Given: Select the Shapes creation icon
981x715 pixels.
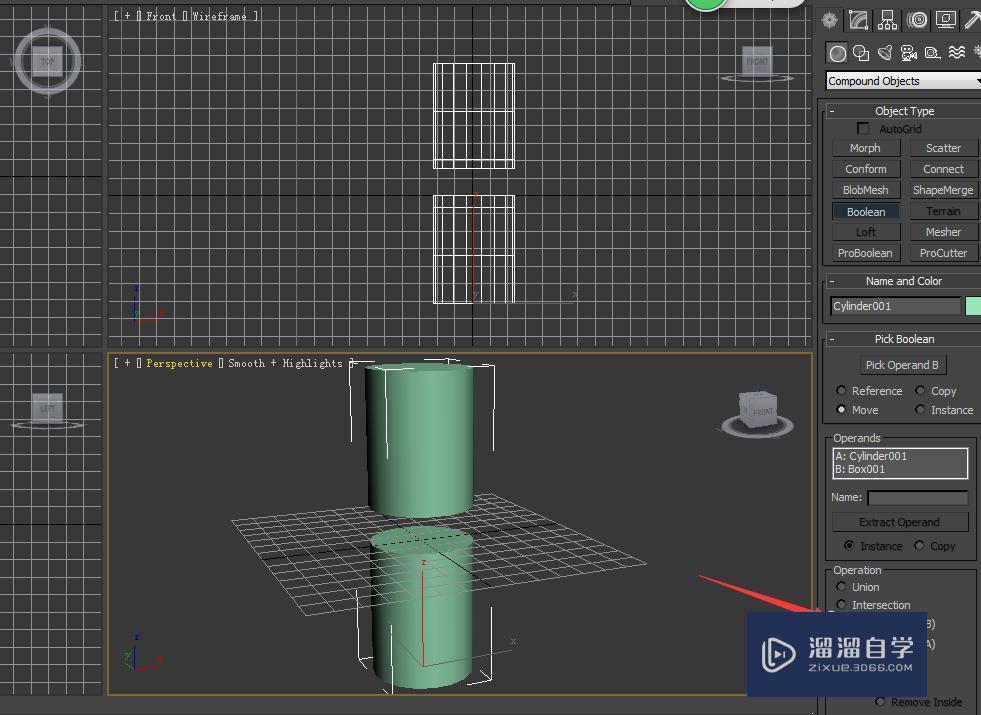Looking at the screenshot, I should click(860, 52).
